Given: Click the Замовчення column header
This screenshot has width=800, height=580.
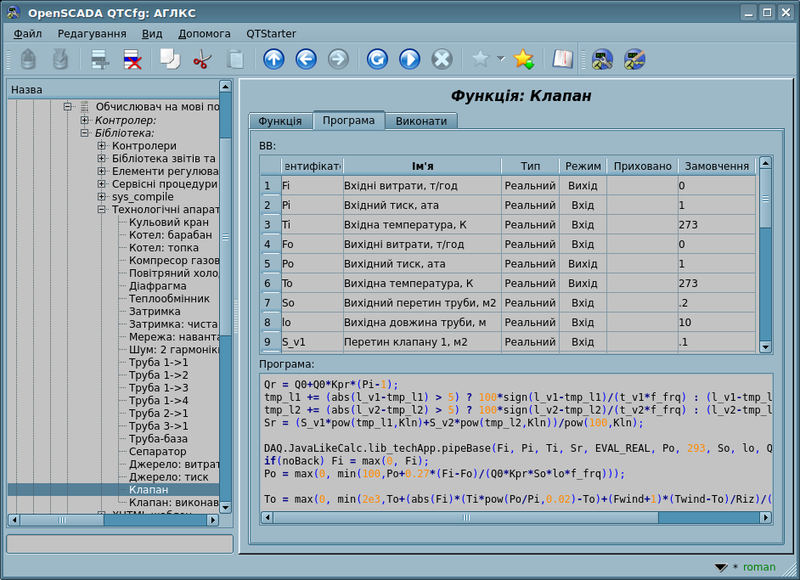Looking at the screenshot, I should [x=717, y=166].
